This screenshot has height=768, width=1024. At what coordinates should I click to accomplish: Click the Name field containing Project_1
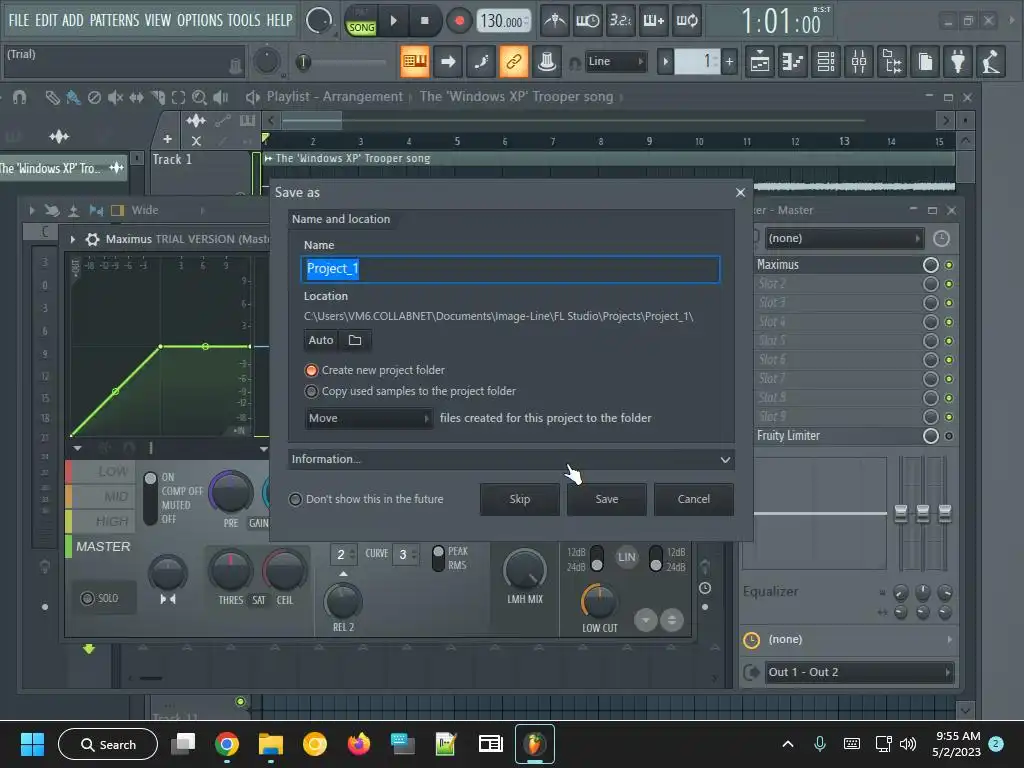510,269
